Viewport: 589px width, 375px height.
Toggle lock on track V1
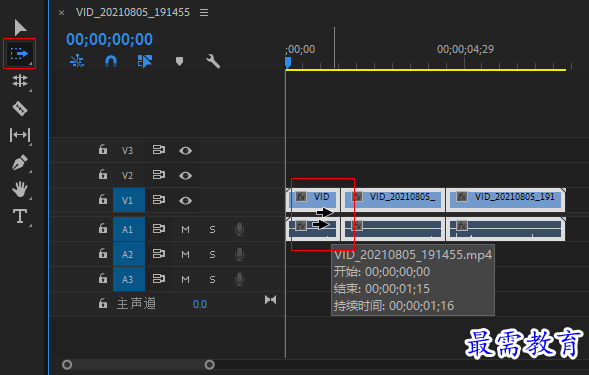pos(103,200)
